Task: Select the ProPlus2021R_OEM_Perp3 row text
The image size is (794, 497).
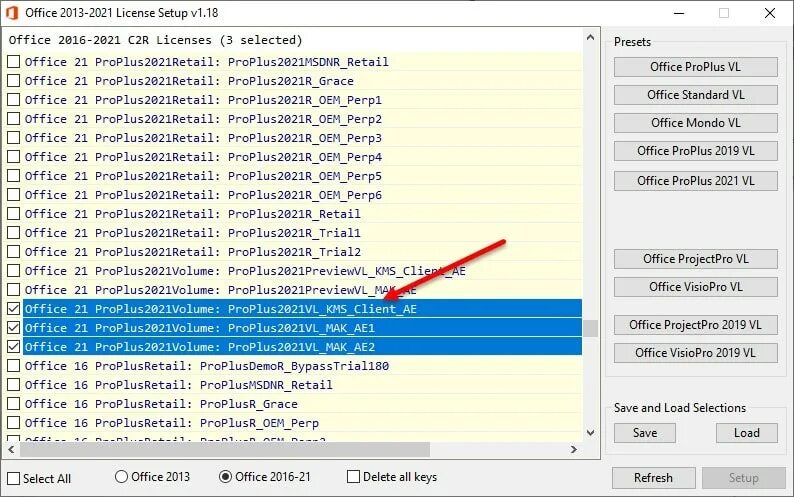Action: click(204, 138)
